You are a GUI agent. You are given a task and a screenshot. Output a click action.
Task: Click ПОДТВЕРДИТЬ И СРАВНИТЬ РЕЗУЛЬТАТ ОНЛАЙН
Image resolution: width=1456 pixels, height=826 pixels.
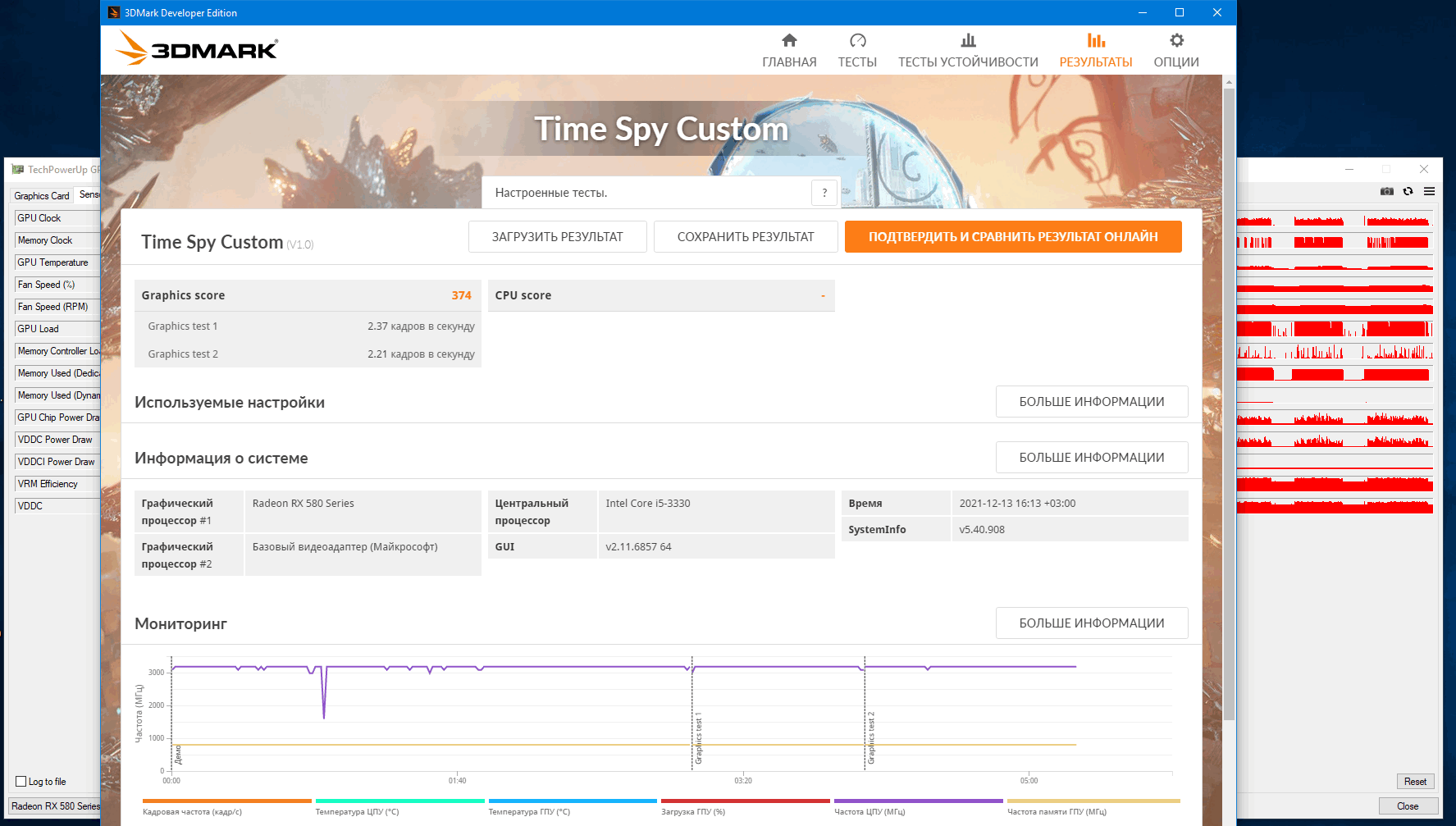[1013, 237]
